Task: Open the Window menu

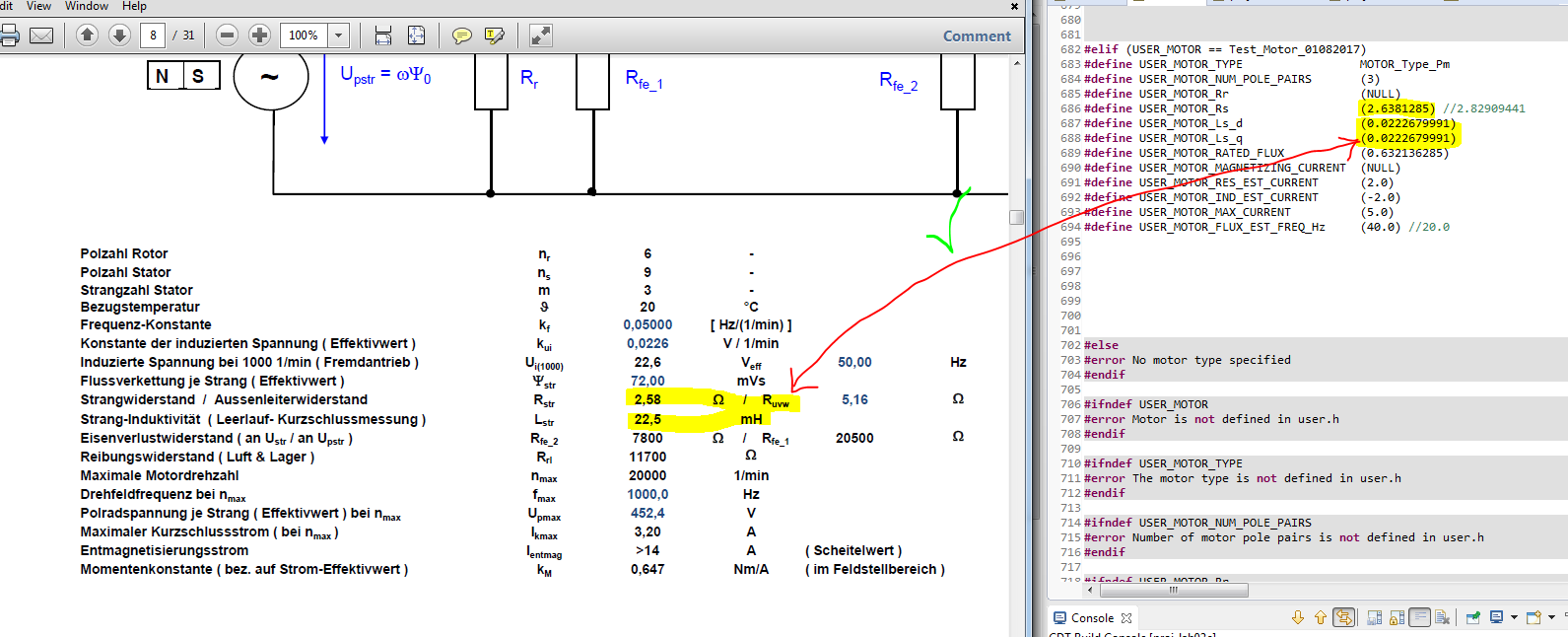Action: click(87, 6)
